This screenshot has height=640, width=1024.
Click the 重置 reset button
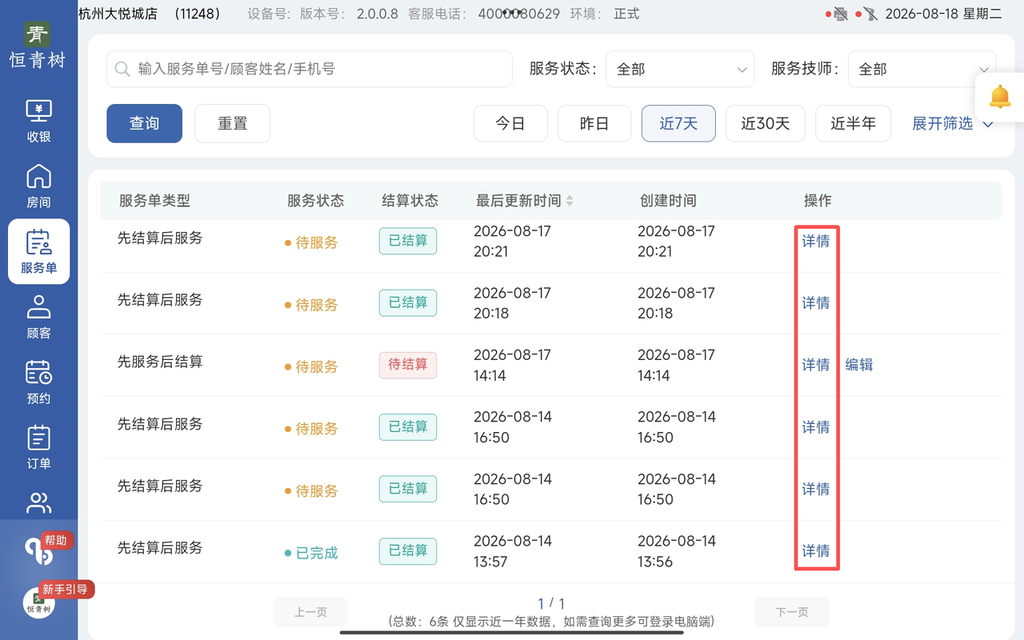point(232,123)
